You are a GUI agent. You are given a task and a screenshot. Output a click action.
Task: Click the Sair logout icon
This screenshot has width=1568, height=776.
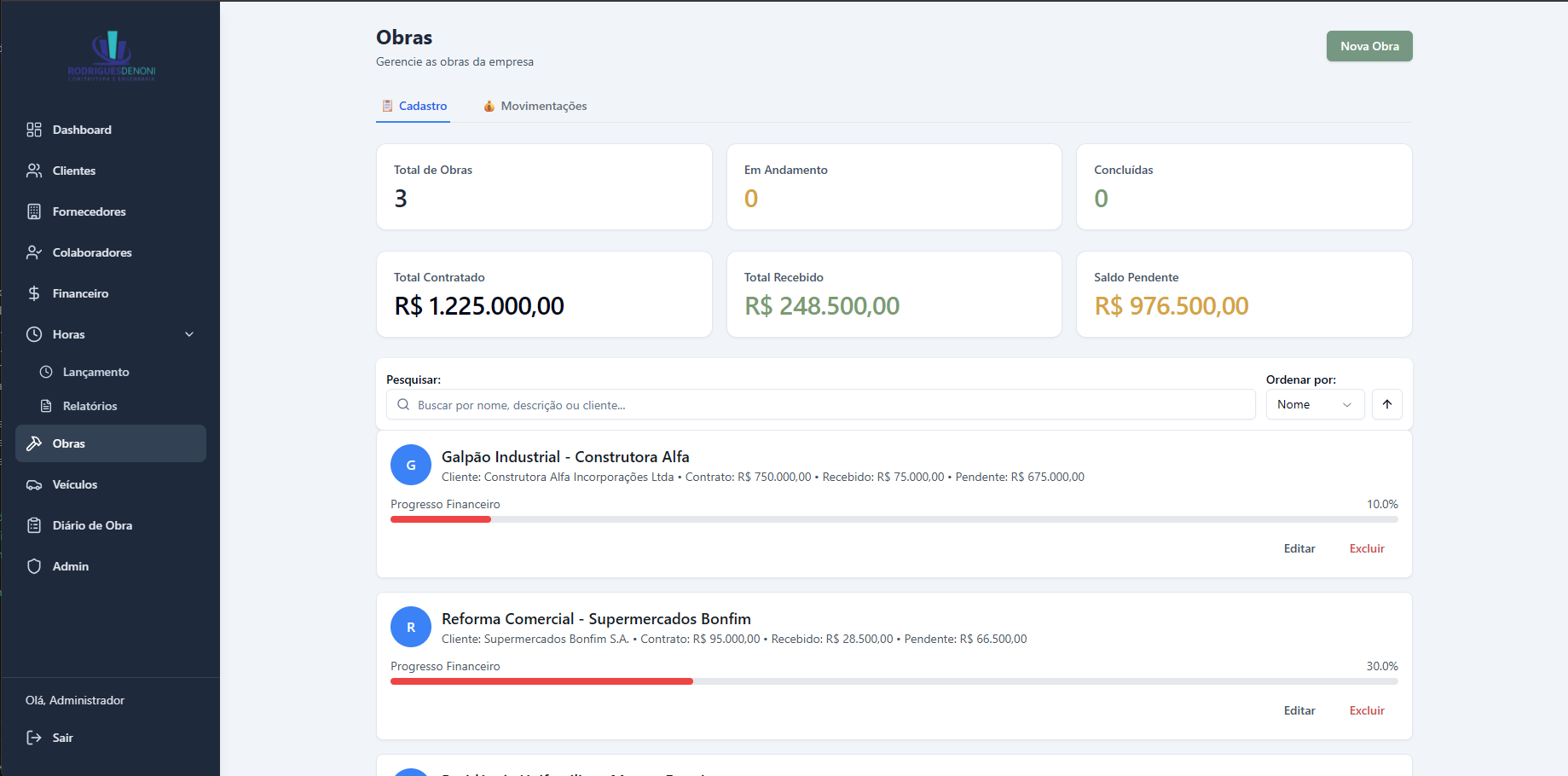pos(34,738)
